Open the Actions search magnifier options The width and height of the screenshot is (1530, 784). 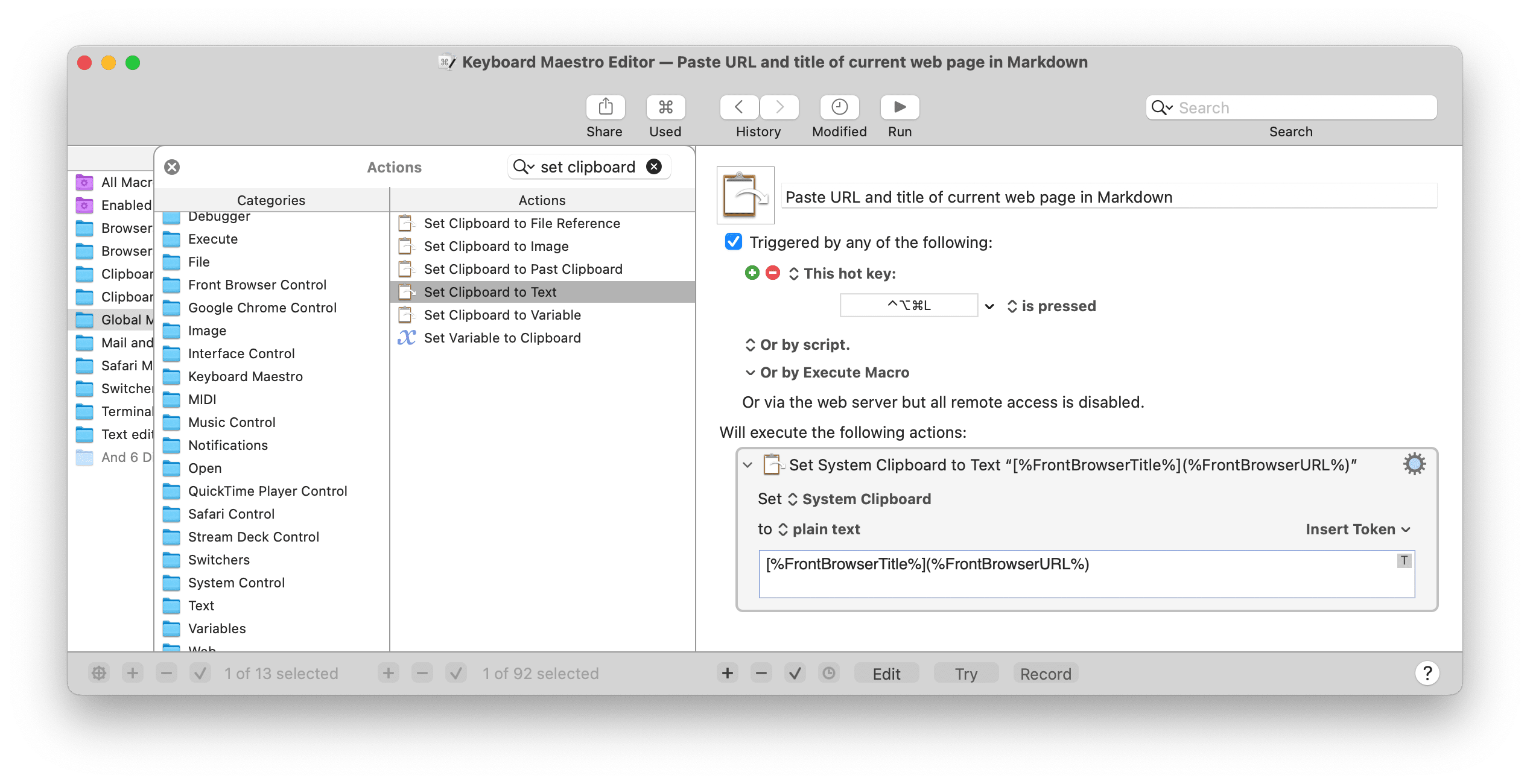point(524,166)
